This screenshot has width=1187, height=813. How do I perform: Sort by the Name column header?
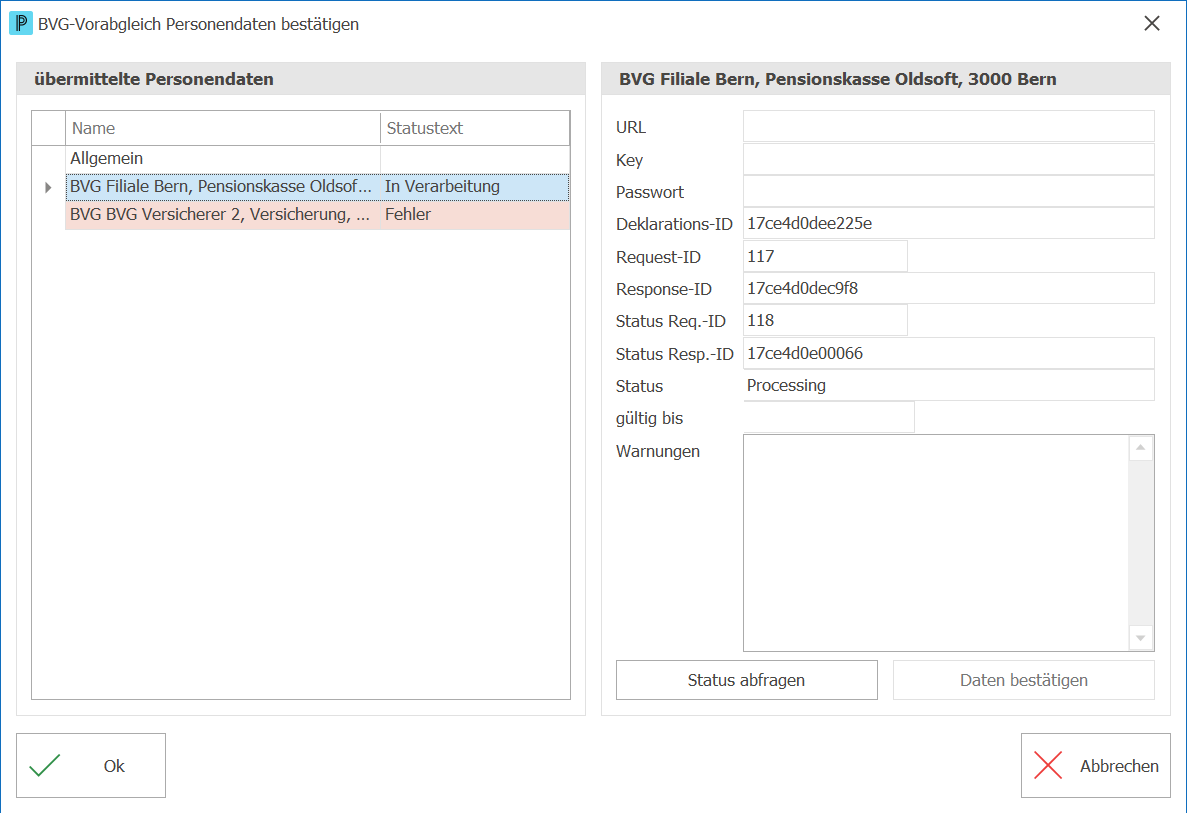(223, 129)
